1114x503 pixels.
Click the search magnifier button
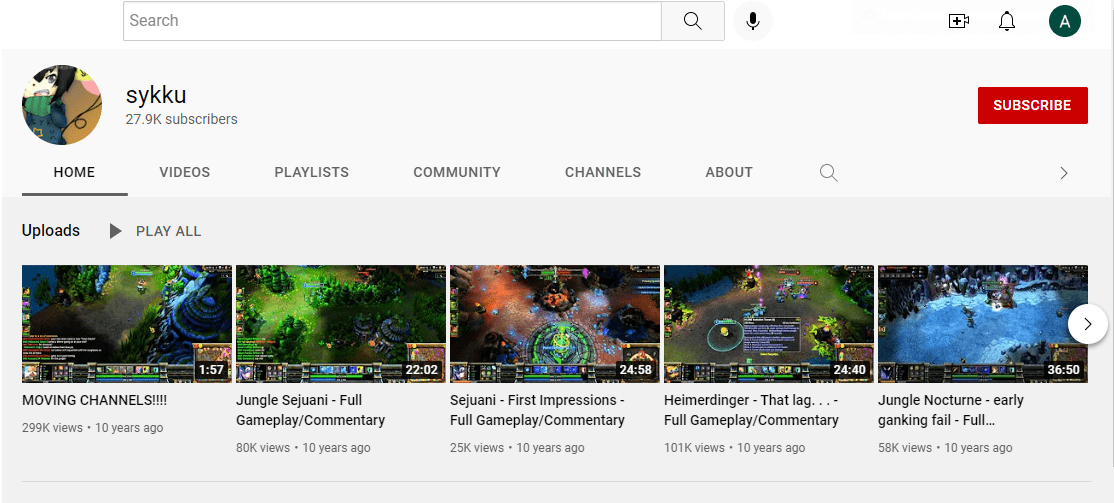tap(693, 21)
